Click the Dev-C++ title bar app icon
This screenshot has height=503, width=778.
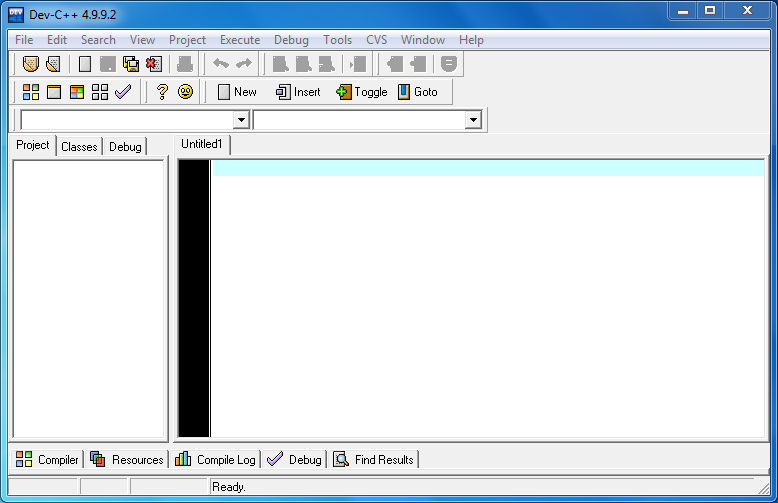[x=16, y=15]
